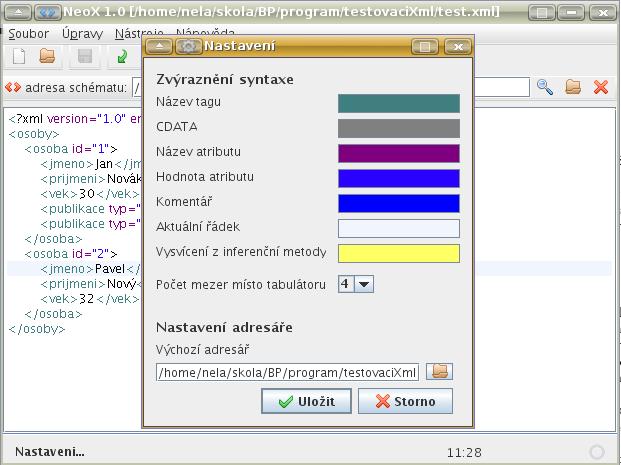Click Nastavení... status bar text
The width and height of the screenshot is (621, 465).
coord(50,452)
